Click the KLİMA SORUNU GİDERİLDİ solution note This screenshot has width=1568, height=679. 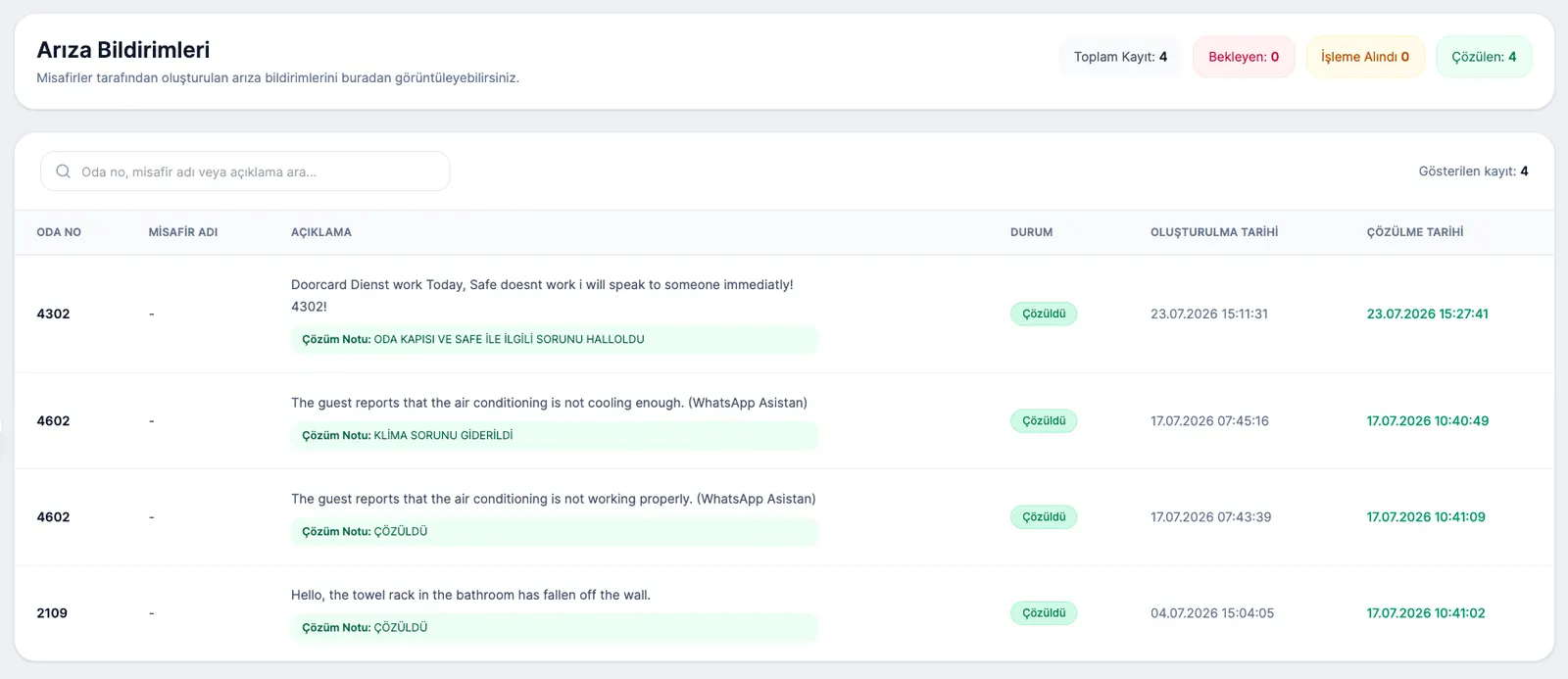tap(555, 435)
